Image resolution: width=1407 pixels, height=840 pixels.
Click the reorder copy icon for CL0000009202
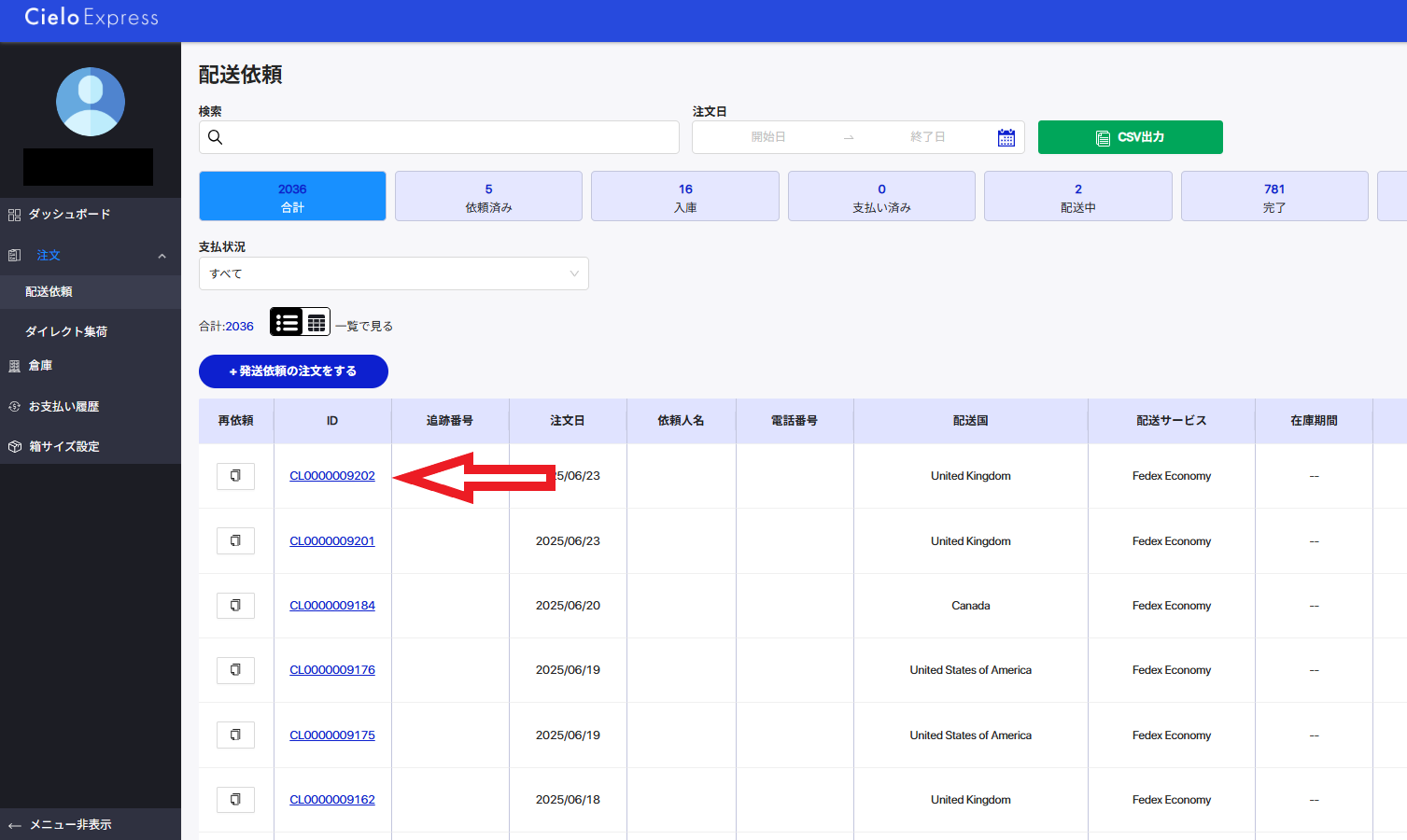[x=235, y=476]
